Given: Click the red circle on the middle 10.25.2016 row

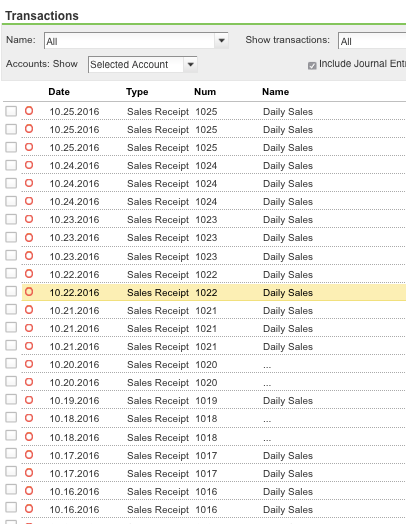Looking at the screenshot, I should tap(29, 129).
